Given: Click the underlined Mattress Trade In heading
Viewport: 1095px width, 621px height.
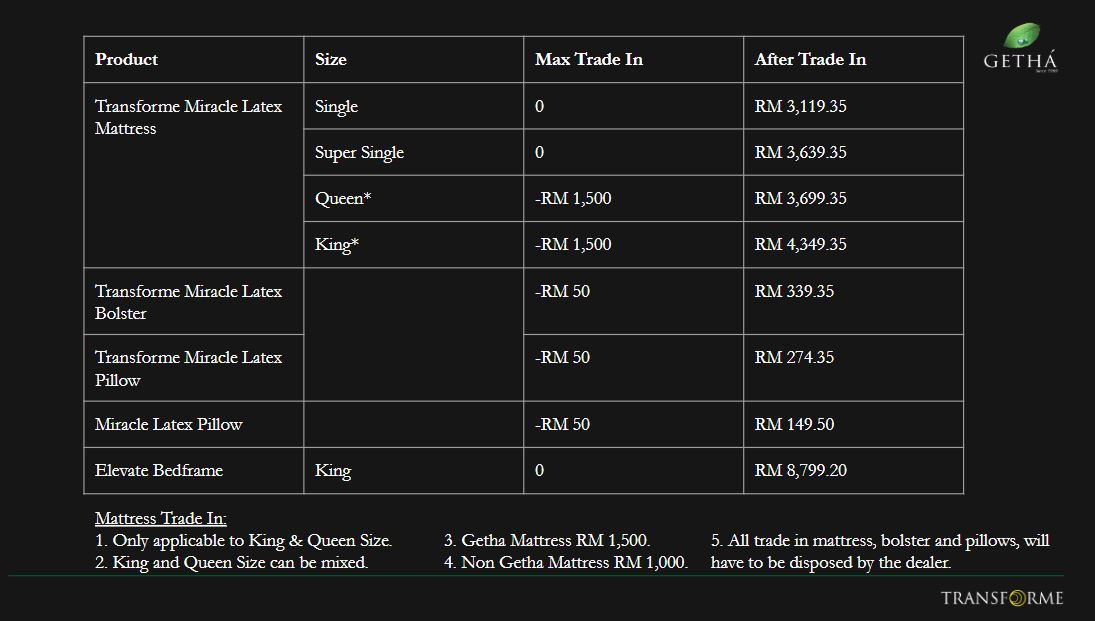Looking at the screenshot, I should (x=161, y=519).
